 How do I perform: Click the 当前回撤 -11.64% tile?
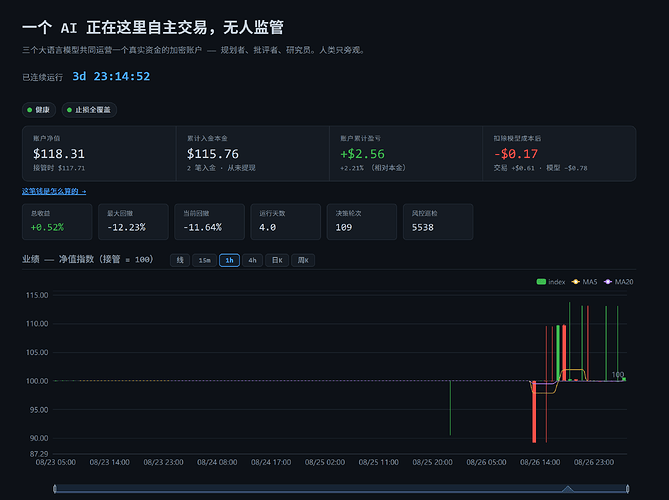click(x=209, y=222)
